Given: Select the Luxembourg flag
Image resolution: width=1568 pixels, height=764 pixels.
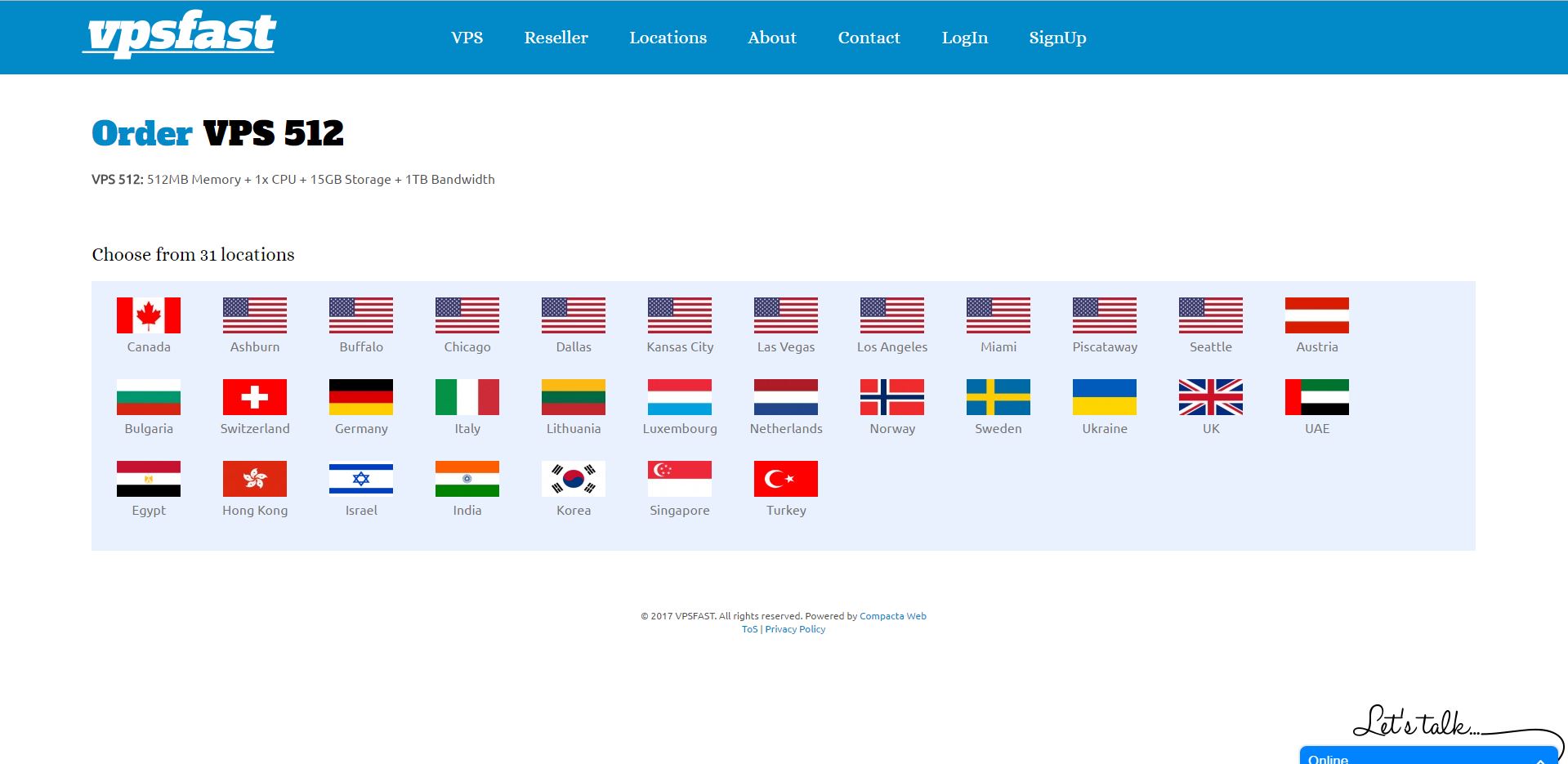Looking at the screenshot, I should point(680,397).
